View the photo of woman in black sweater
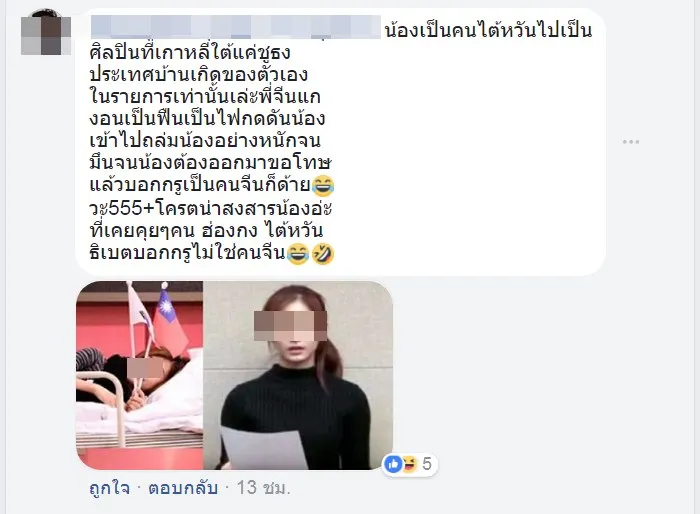Image resolution: width=700 pixels, height=514 pixels. click(298, 375)
